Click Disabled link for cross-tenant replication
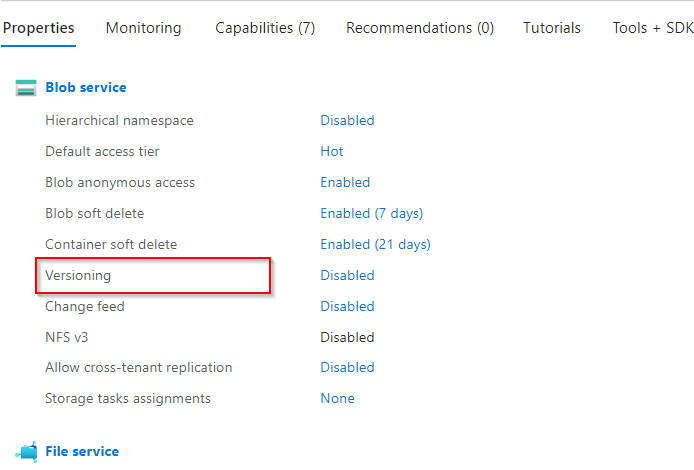Screen dimensions: 694x470 click(347, 368)
